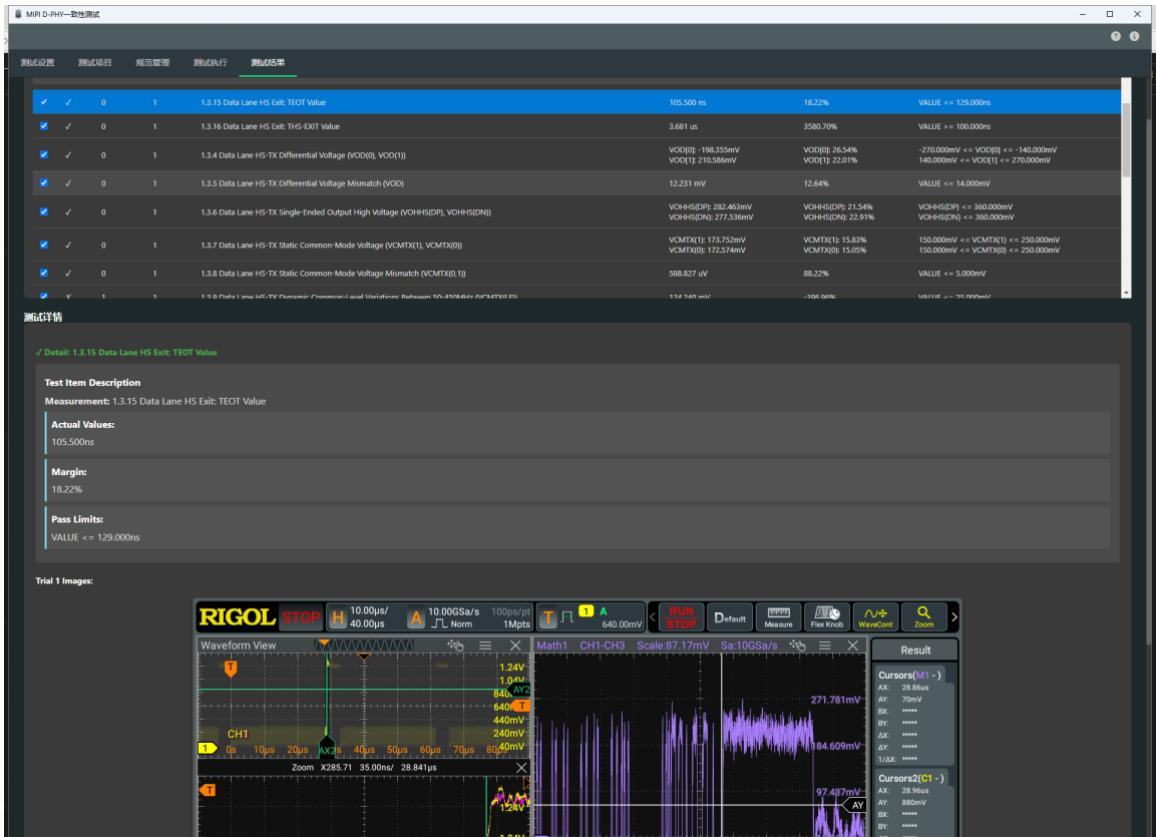Go to the 规范管理 tab
1156x837 pixels.
click(153, 63)
